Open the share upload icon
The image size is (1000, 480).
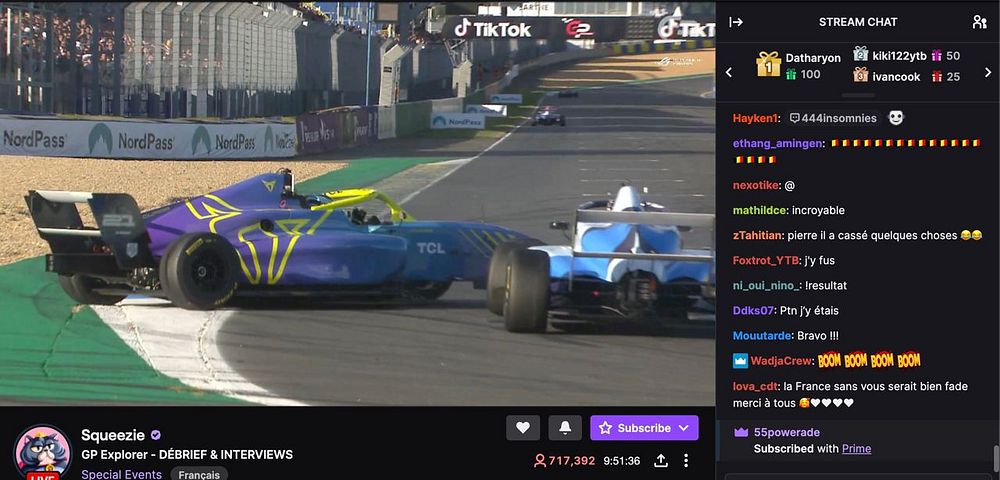(x=661, y=460)
